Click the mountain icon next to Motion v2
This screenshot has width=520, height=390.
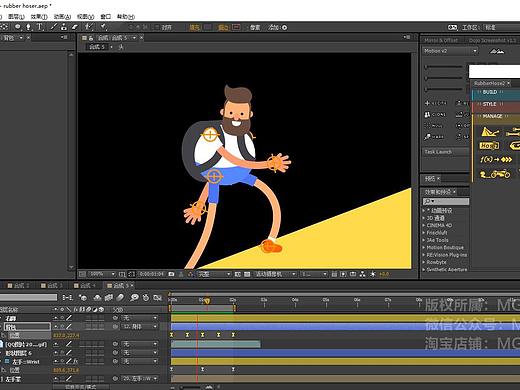click(497, 51)
